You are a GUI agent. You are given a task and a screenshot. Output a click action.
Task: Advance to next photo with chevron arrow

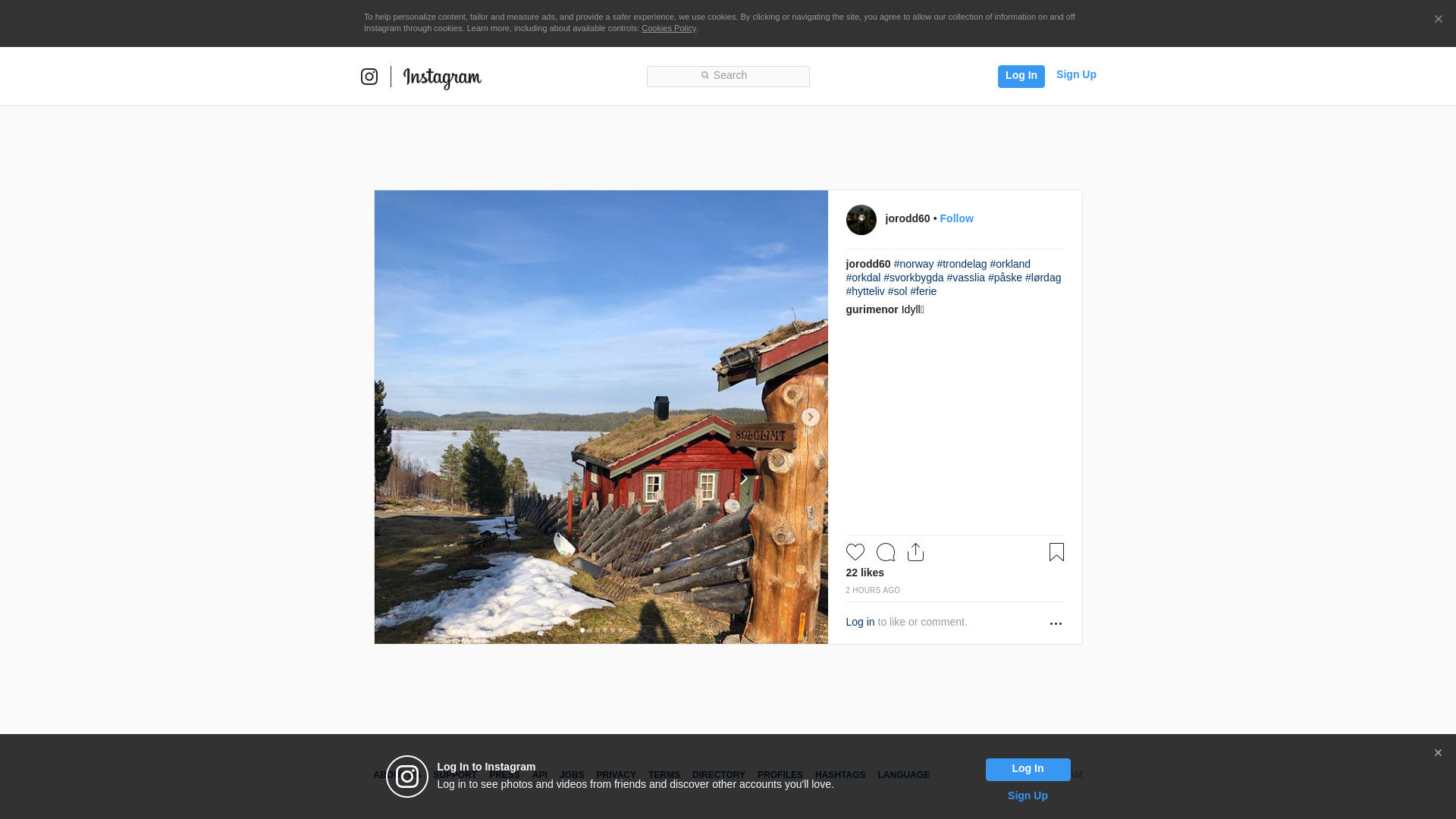click(810, 417)
